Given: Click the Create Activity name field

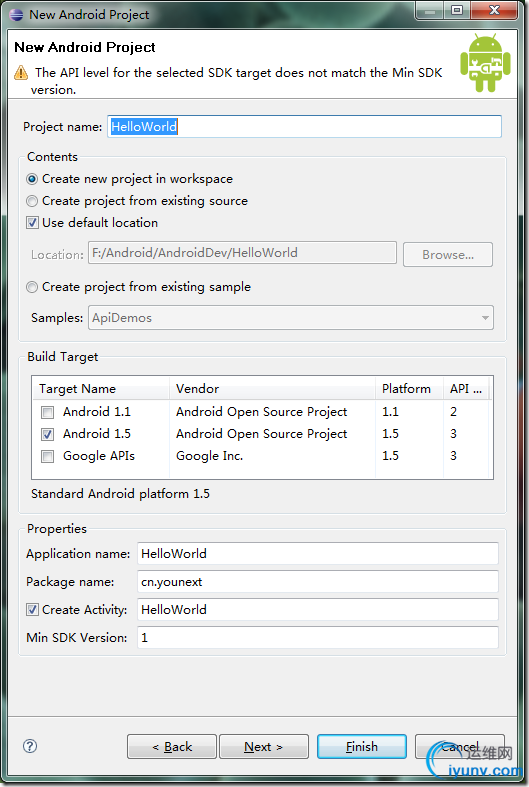Looking at the screenshot, I should pos(318,610).
